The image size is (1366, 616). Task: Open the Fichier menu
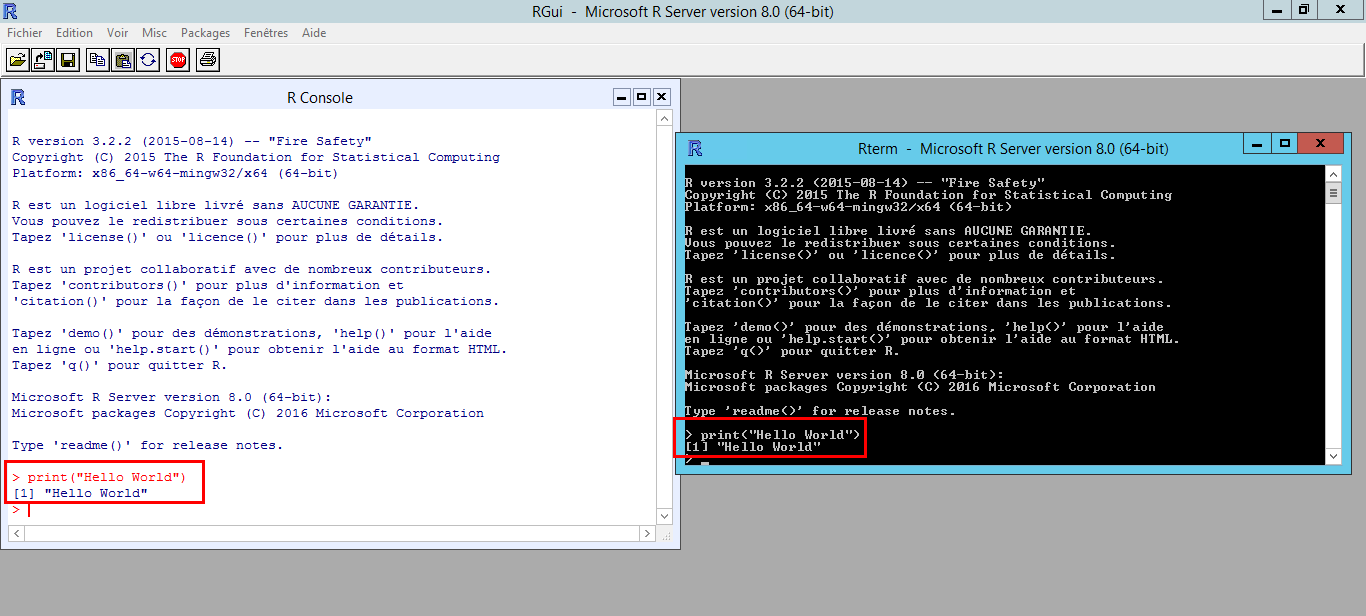pos(25,33)
